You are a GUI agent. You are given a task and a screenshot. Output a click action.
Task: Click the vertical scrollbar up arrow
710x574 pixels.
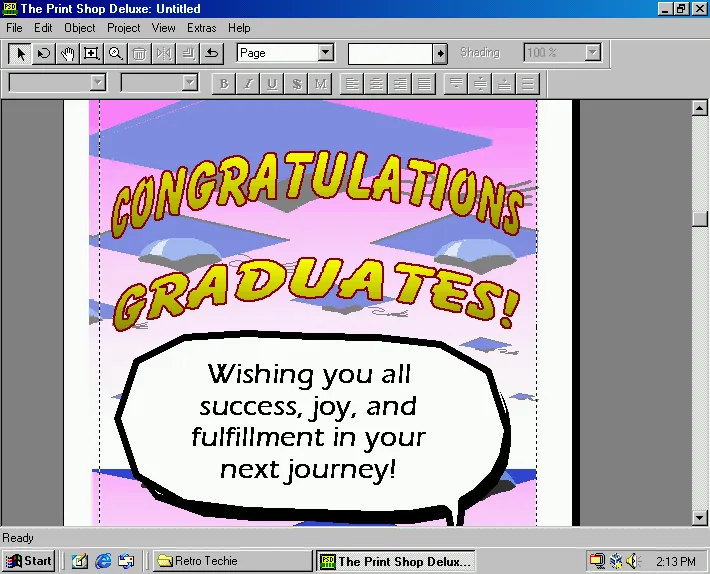(700, 108)
